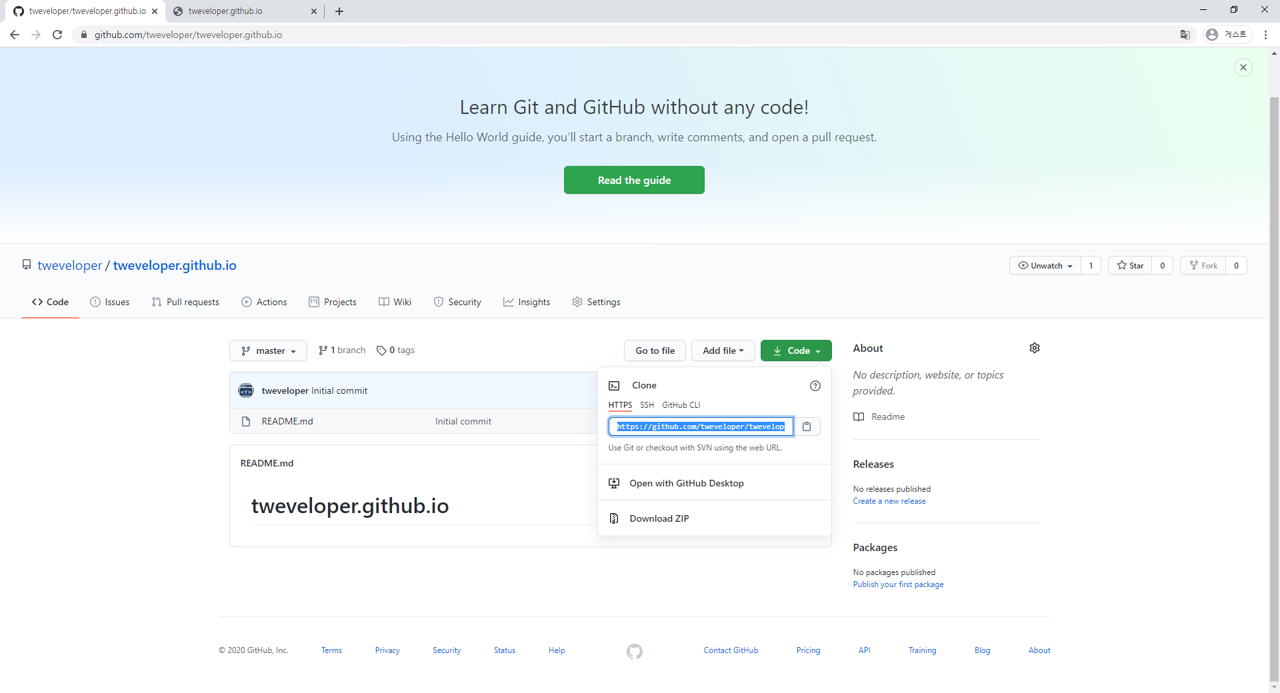Screen dimensions: 1280x693
Task: Dismiss the Learn Git banner
Action: 1243,68
